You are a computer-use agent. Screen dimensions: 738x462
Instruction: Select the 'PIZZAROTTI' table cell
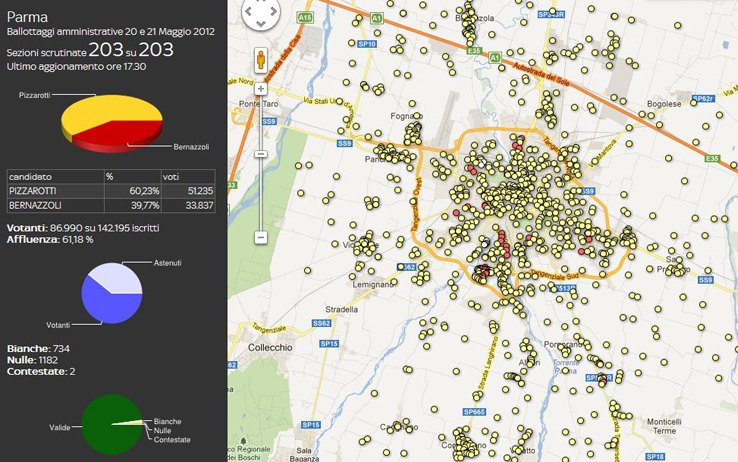pos(56,191)
